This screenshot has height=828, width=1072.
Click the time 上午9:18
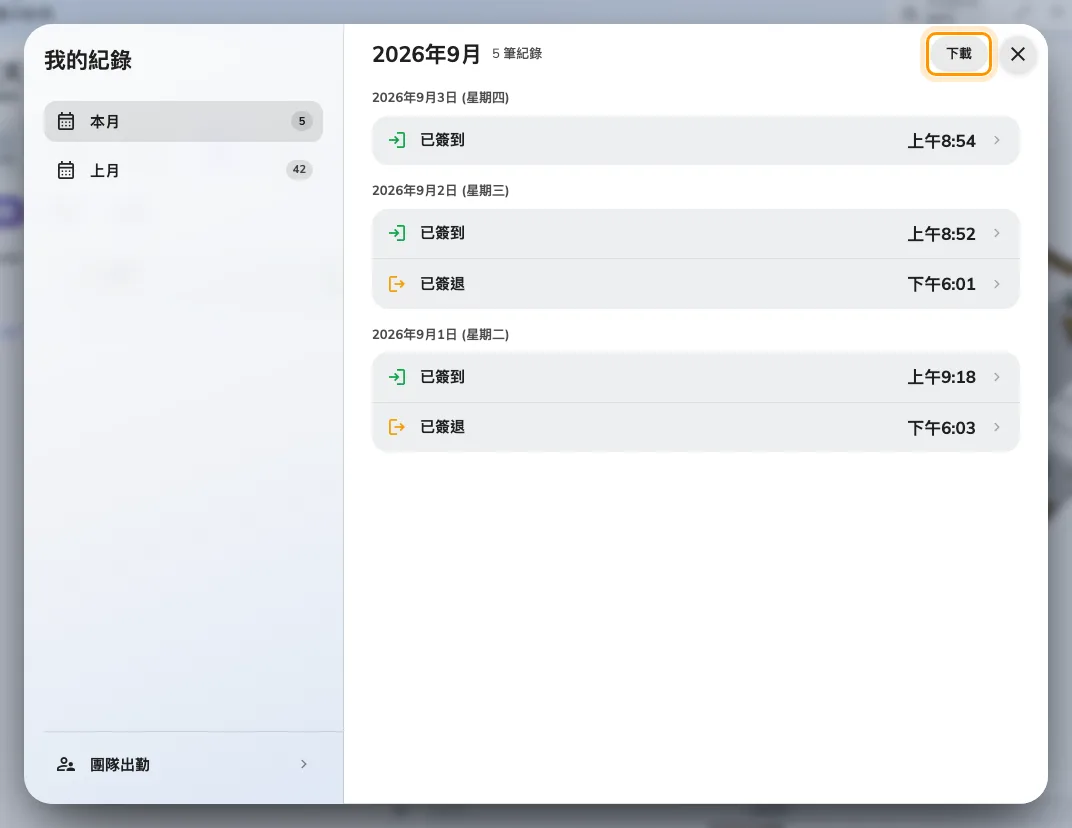(941, 377)
